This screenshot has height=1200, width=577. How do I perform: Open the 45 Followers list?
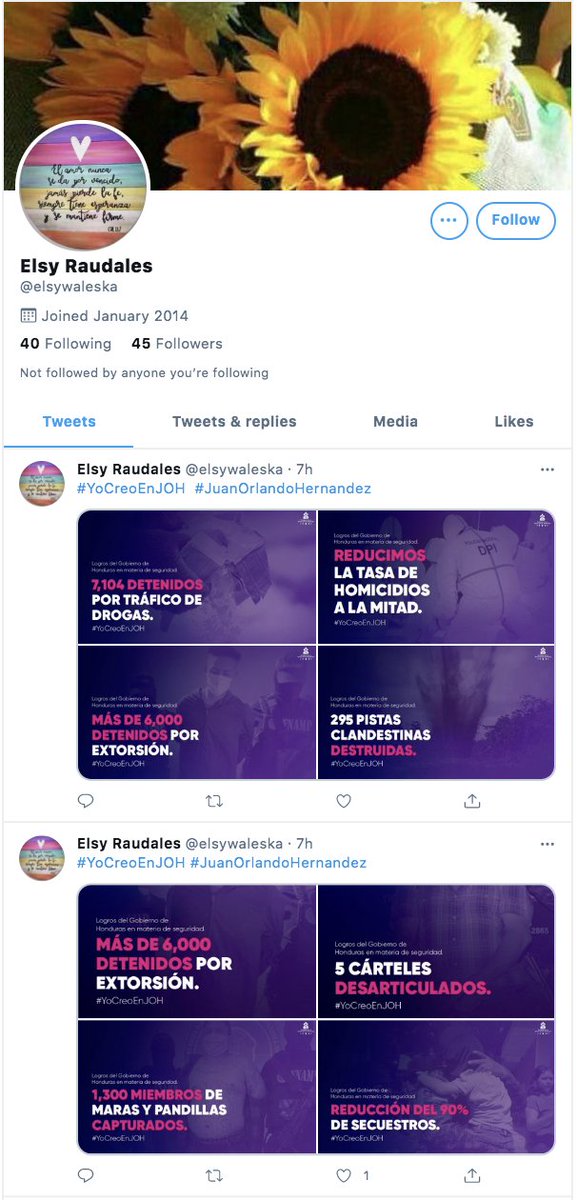[177, 344]
